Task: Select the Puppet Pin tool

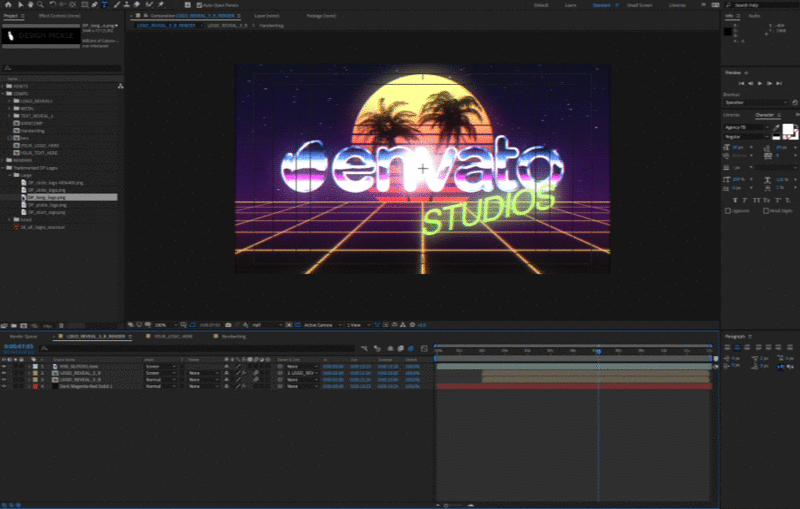Action: click(x=161, y=5)
